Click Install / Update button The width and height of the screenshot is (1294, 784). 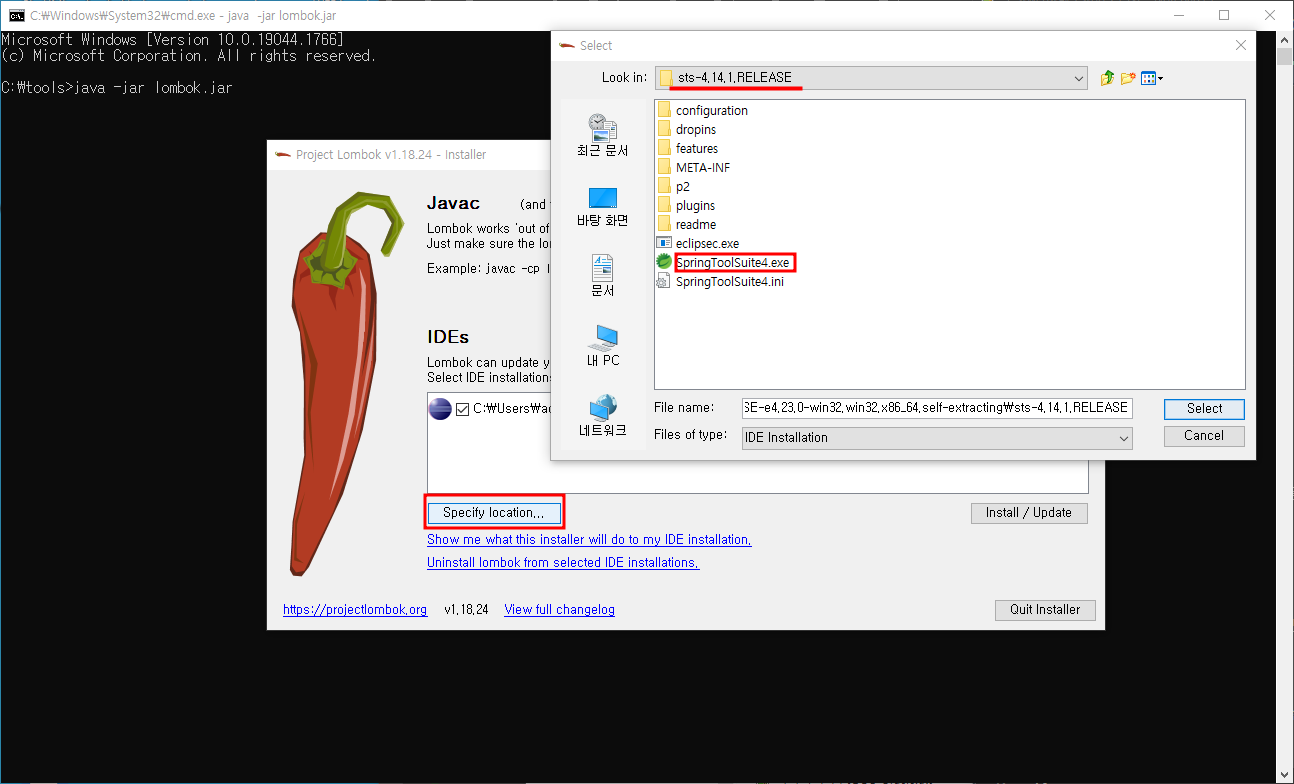[x=1029, y=512]
